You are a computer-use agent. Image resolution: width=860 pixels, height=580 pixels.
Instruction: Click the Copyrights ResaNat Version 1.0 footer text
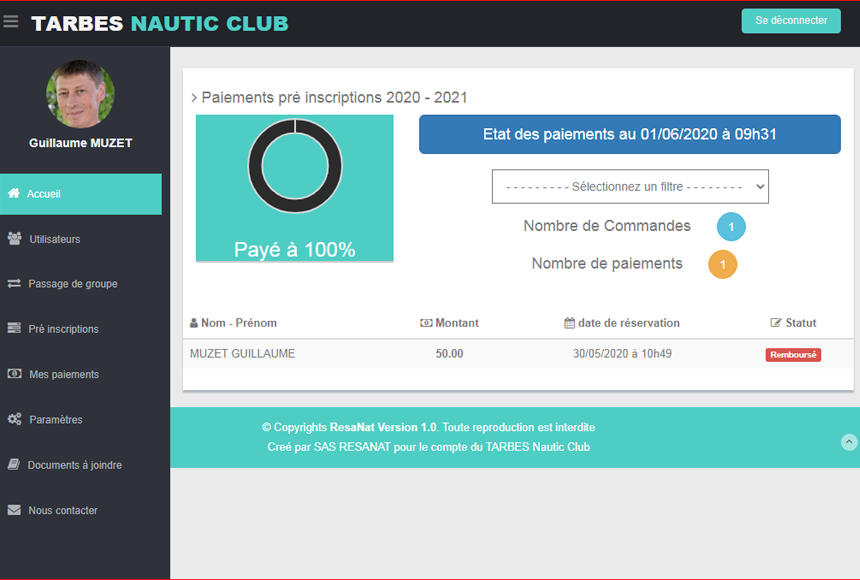coord(428,427)
